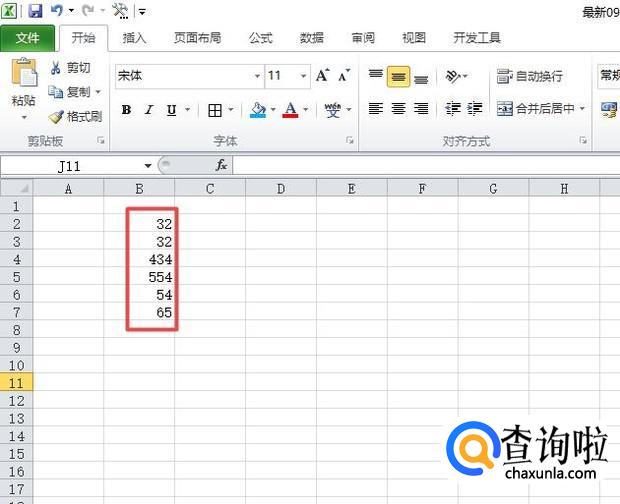Open the 对齐方式 dialog launcher
This screenshot has height=504, width=620.
pos(583,140)
